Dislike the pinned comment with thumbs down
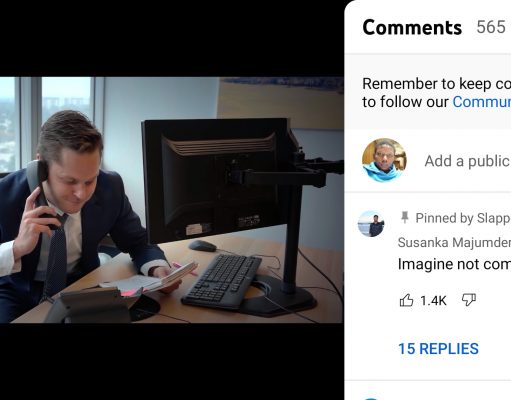Viewport: 511px width, 400px height. tap(468, 300)
